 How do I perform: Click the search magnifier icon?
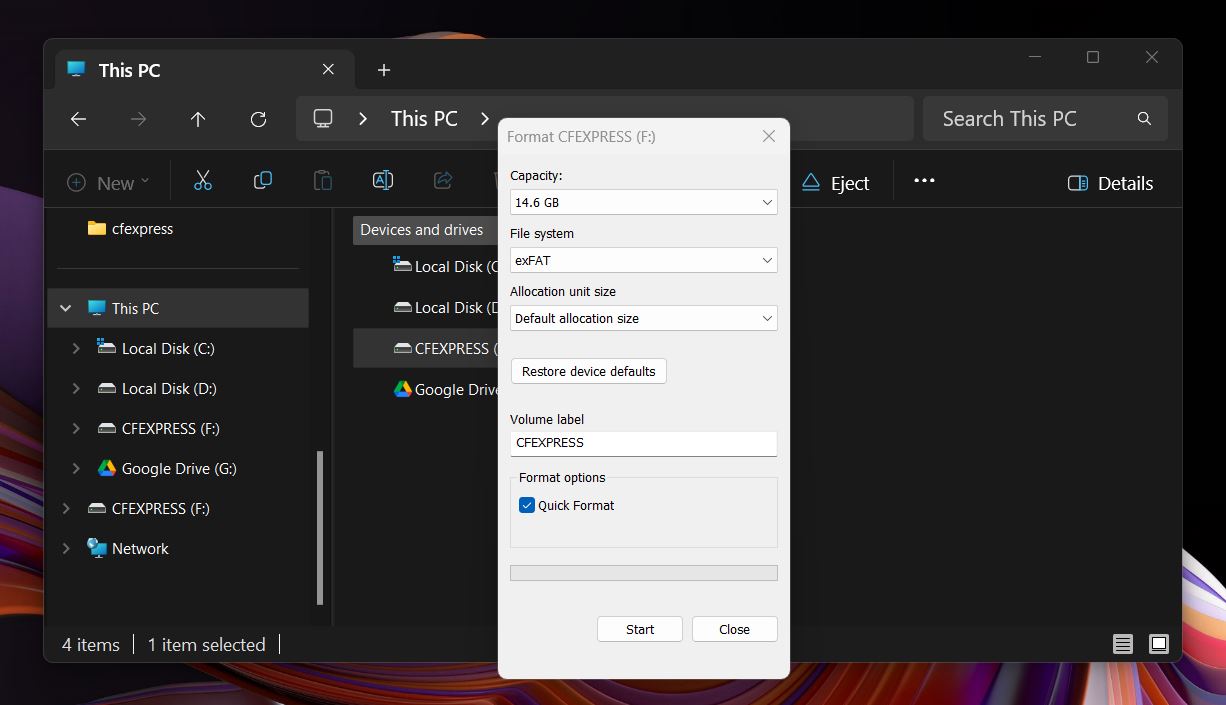click(1144, 119)
